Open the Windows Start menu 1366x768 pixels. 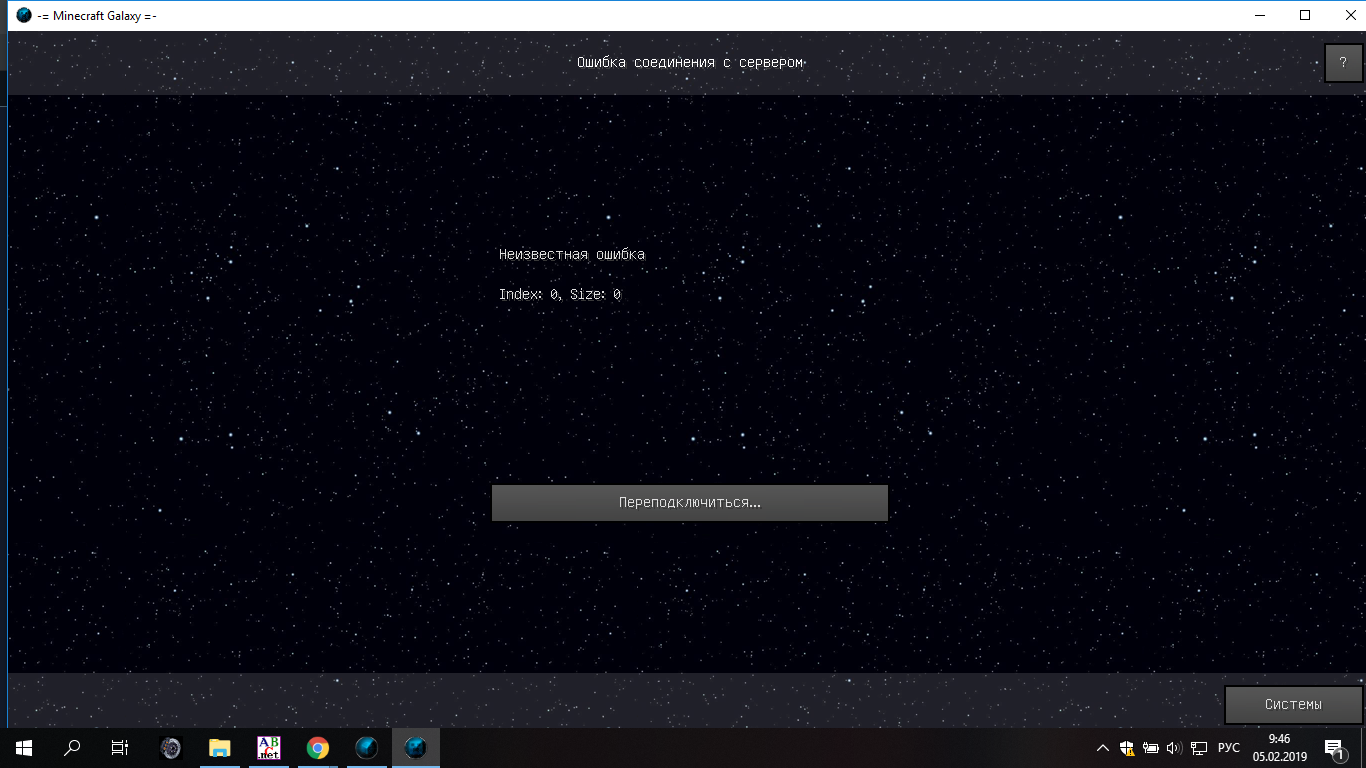(x=24, y=747)
